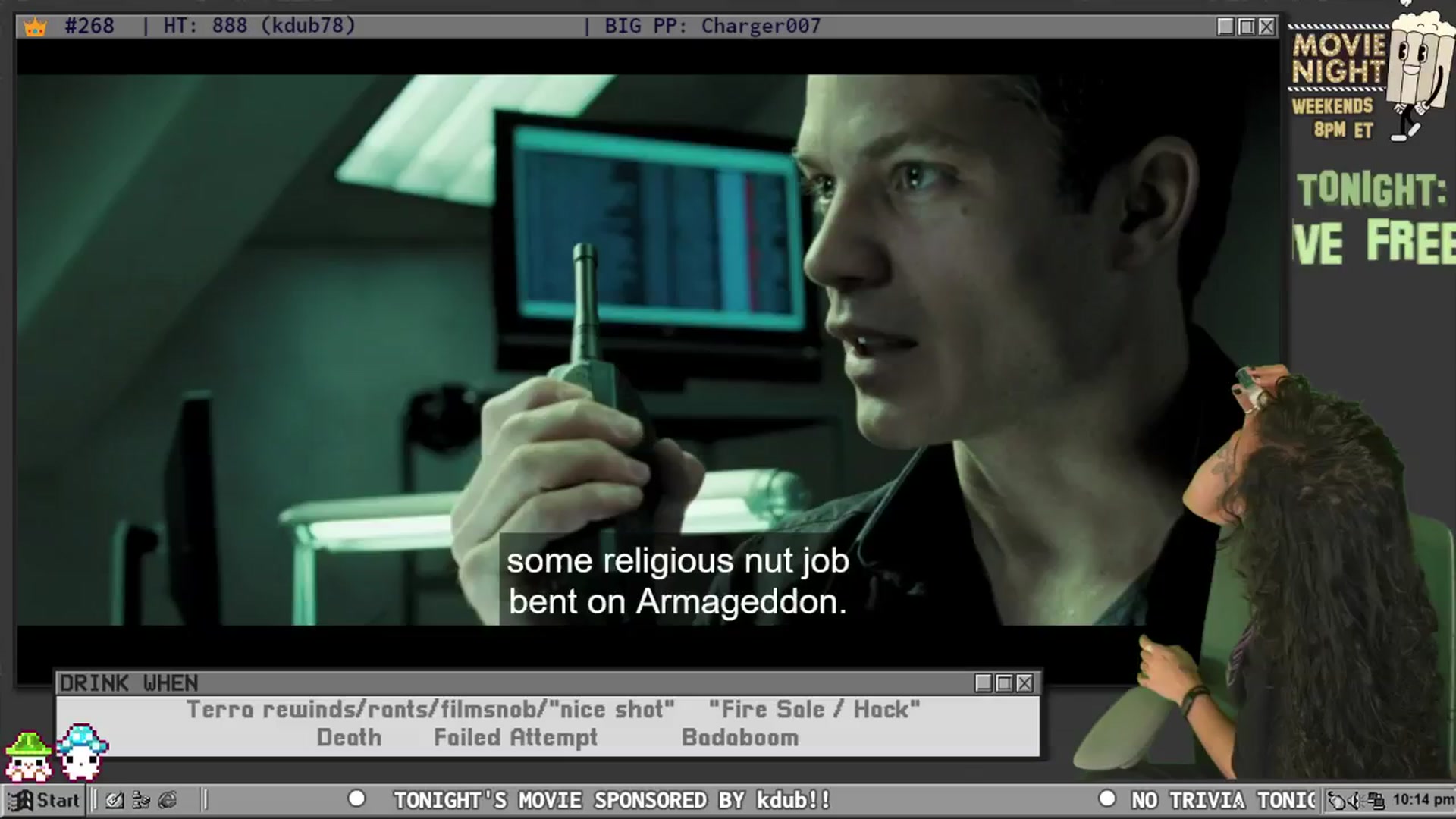The height and width of the screenshot is (819, 1456).
Task: Click the Show Desktop quick launch icon
Action: (x=115, y=800)
